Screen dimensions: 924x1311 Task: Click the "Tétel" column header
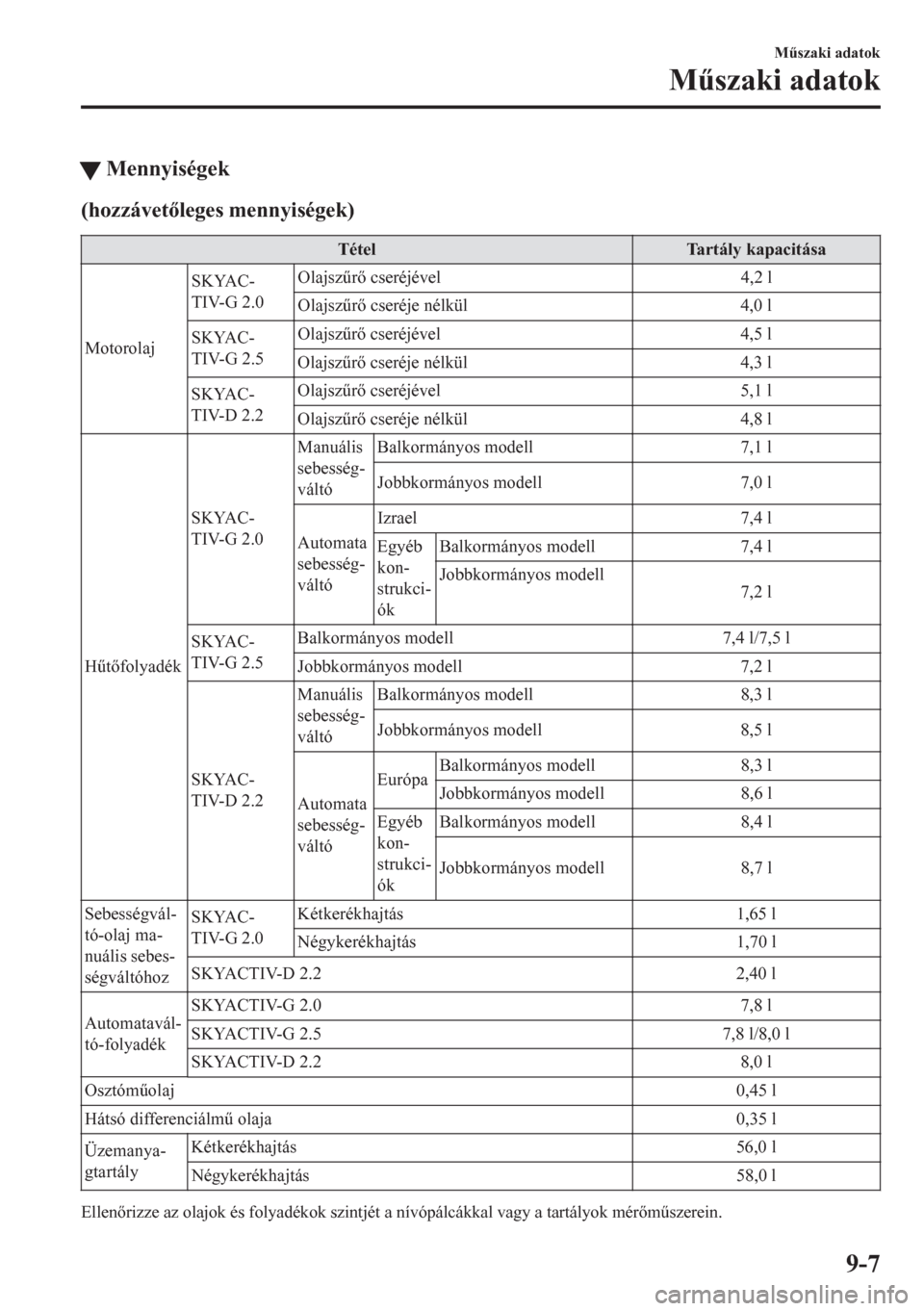point(356,249)
